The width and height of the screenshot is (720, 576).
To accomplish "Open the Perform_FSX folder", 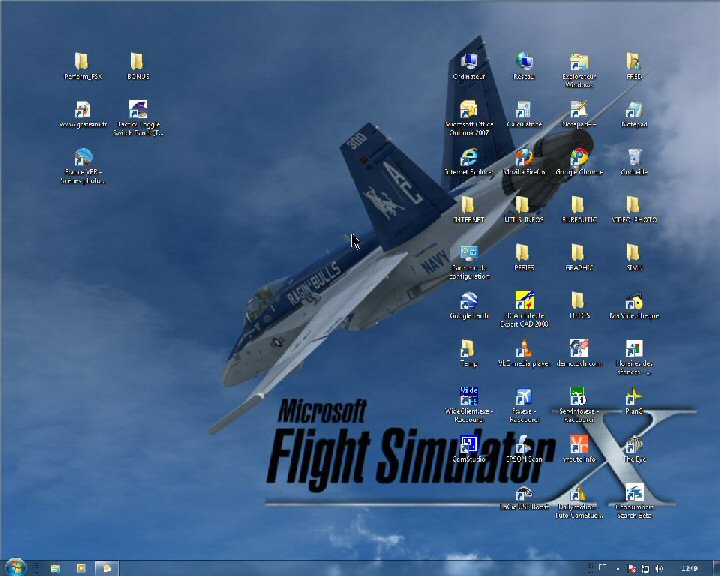I will (82, 66).
